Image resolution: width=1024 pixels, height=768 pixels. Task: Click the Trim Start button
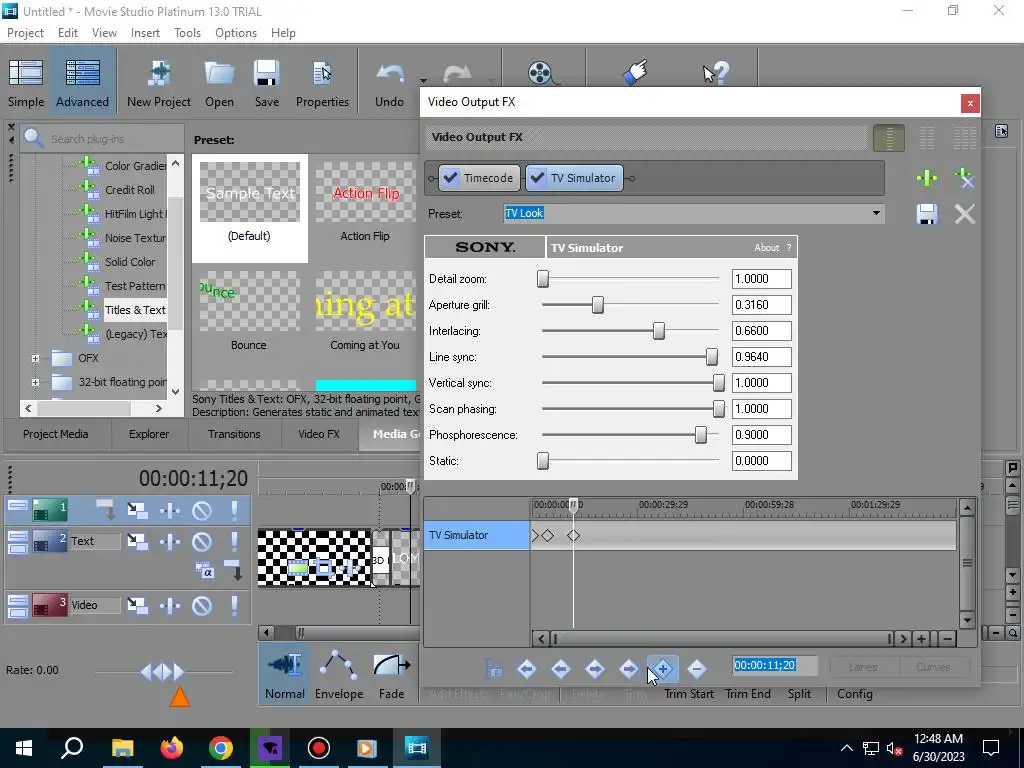[x=688, y=694]
